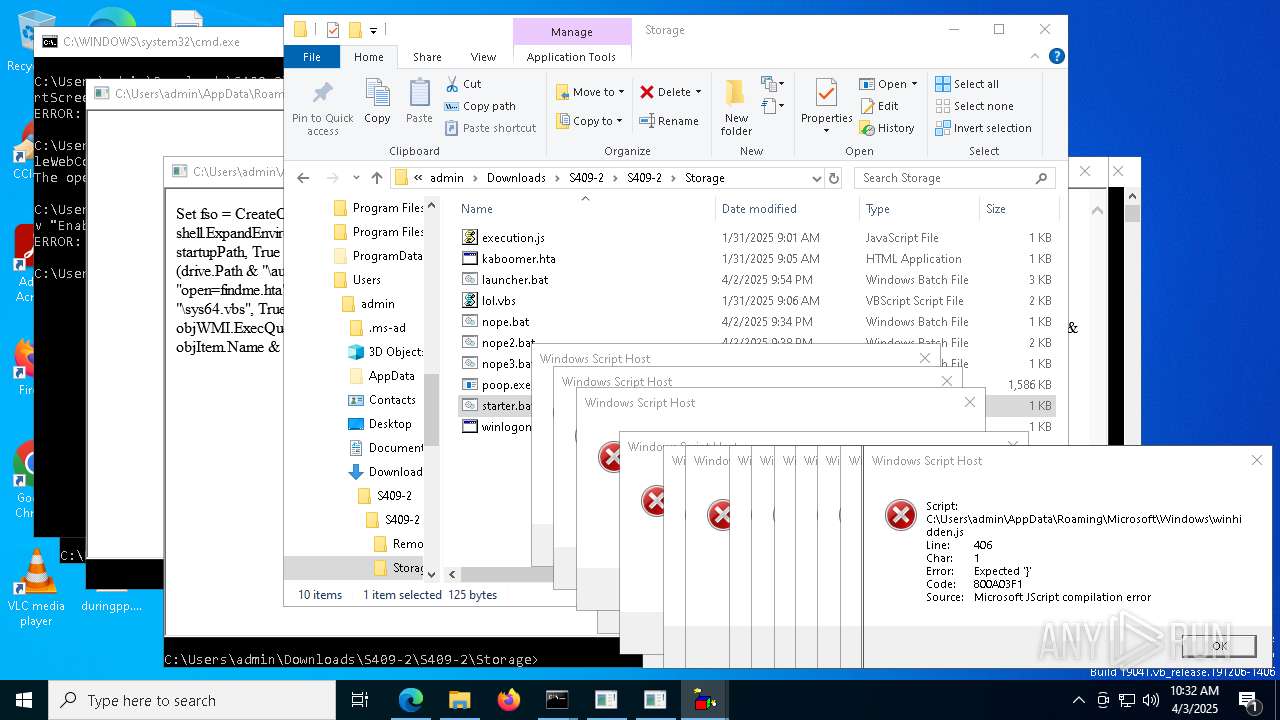Screen dimensions: 1280x720
Task: Go back in Explorer navigation
Action: pos(303,178)
